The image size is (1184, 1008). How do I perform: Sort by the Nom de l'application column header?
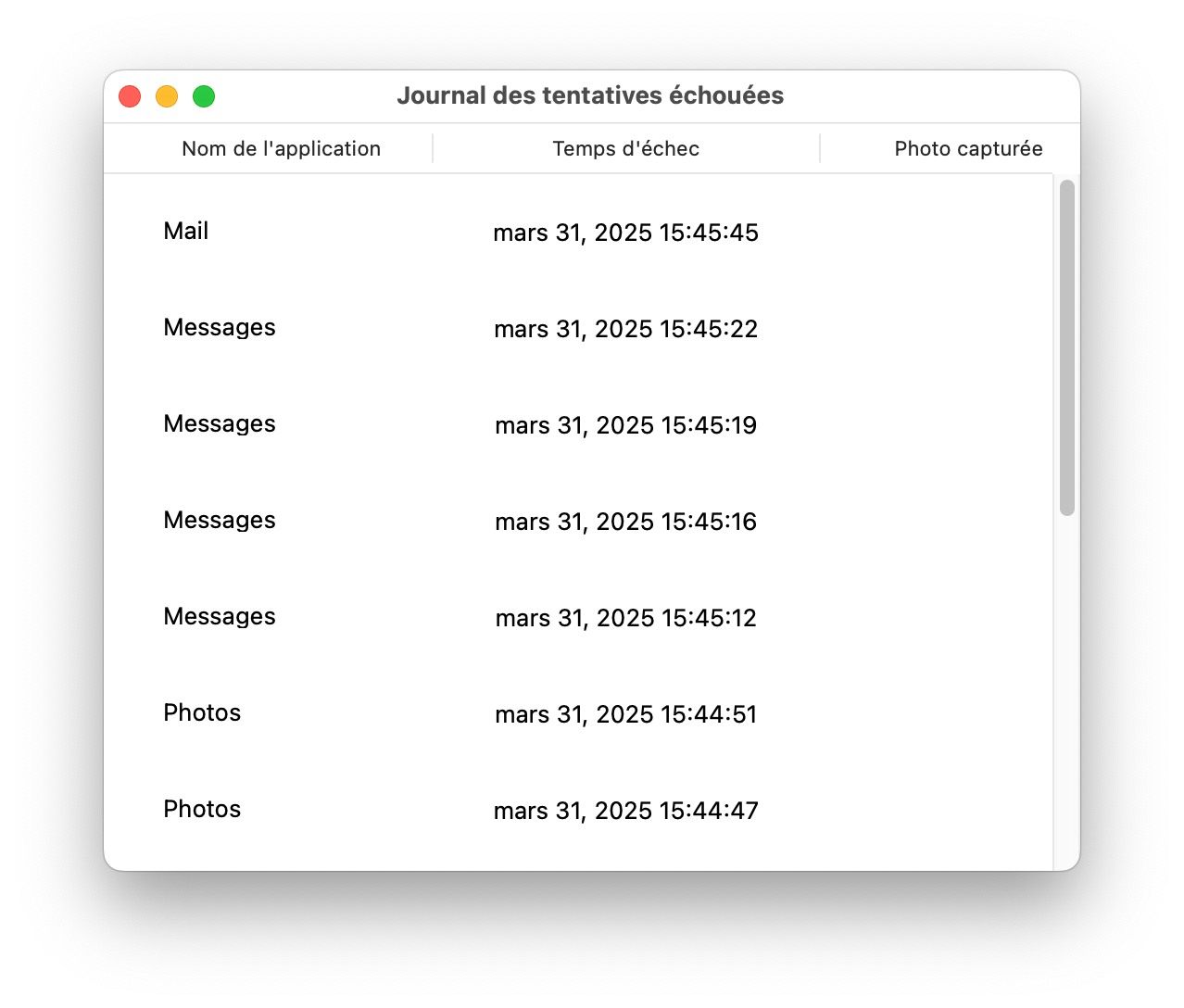[281, 148]
